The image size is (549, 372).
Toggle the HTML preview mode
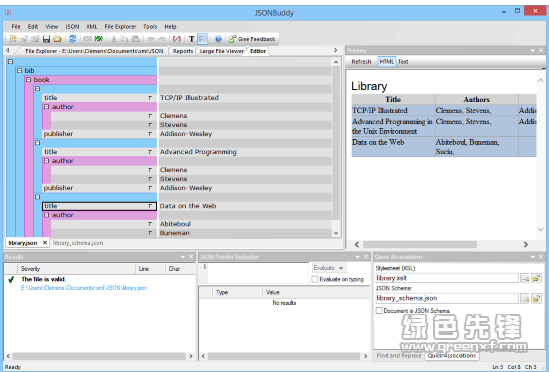(x=387, y=62)
